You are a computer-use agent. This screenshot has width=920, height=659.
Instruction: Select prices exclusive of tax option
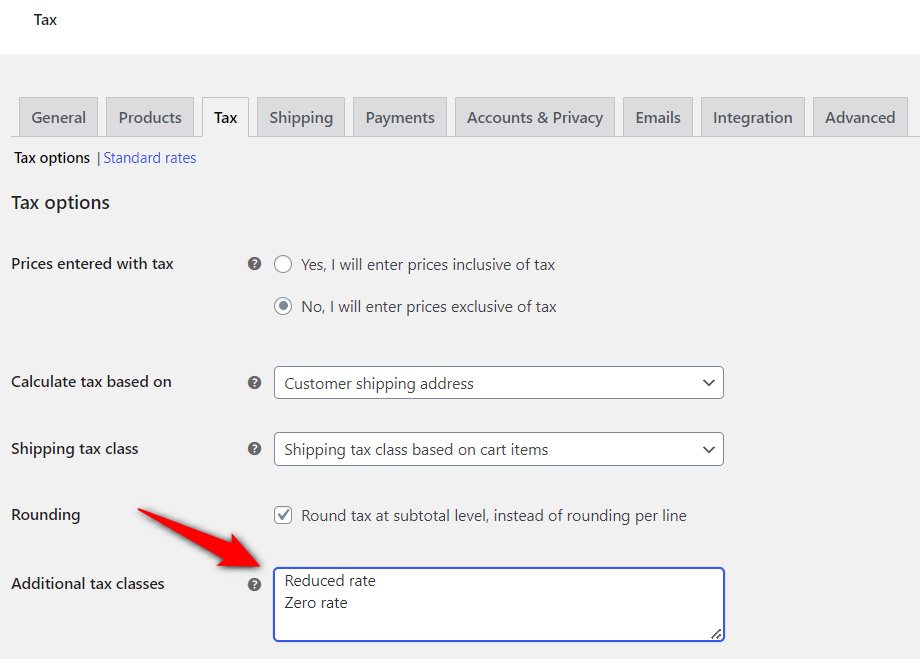click(283, 306)
